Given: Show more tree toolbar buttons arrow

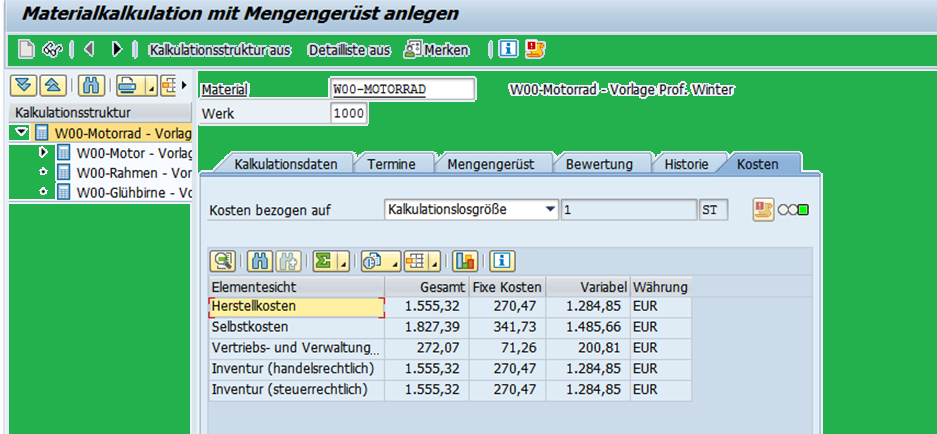Looking at the screenshot, I should 183,85.
